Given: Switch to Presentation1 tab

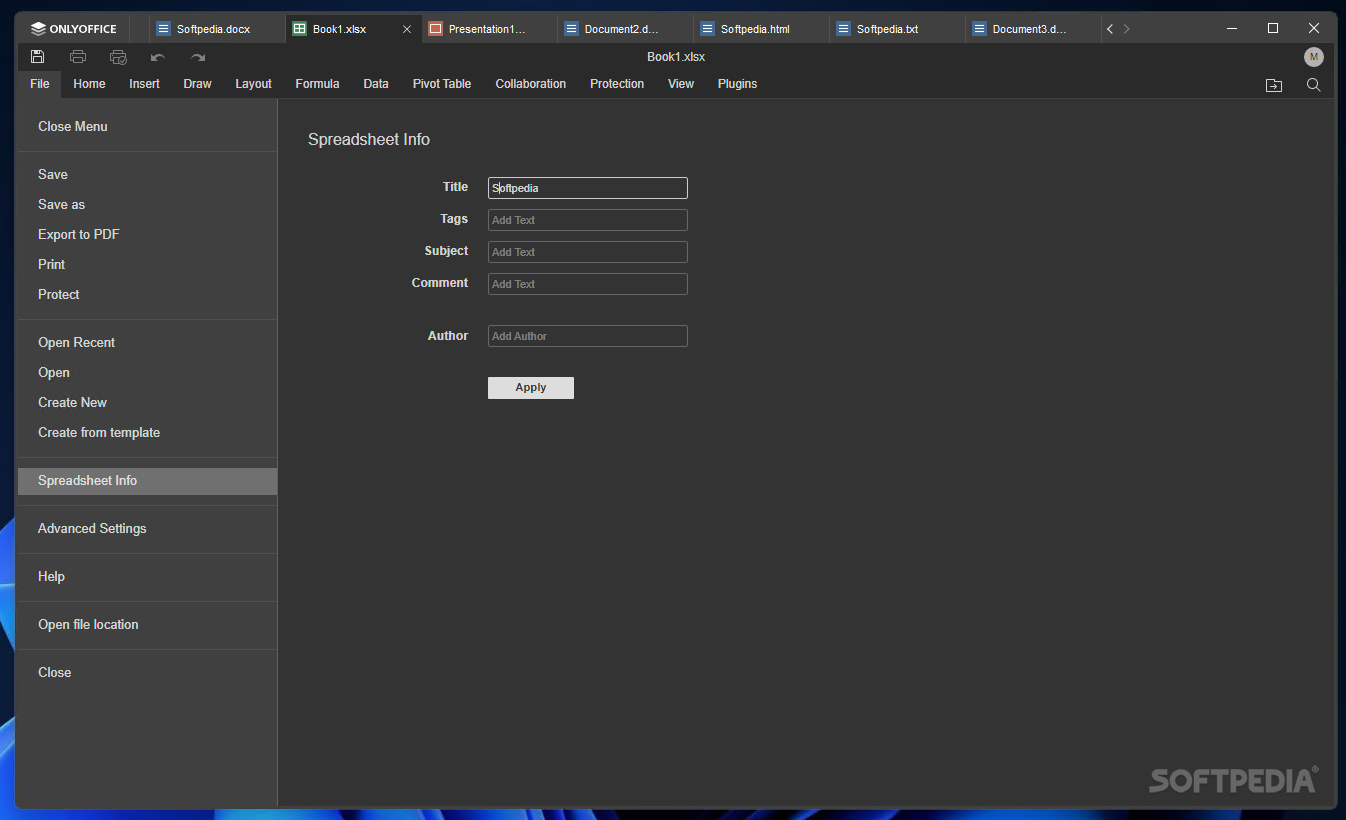Looking at the screenshot, I should click(489, 29).
